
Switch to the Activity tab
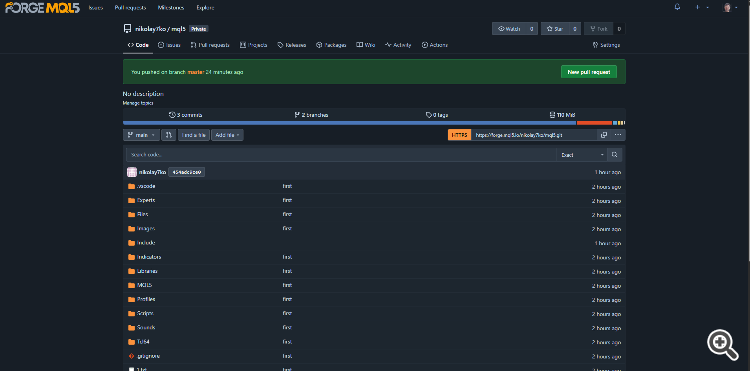pos(398,45)
